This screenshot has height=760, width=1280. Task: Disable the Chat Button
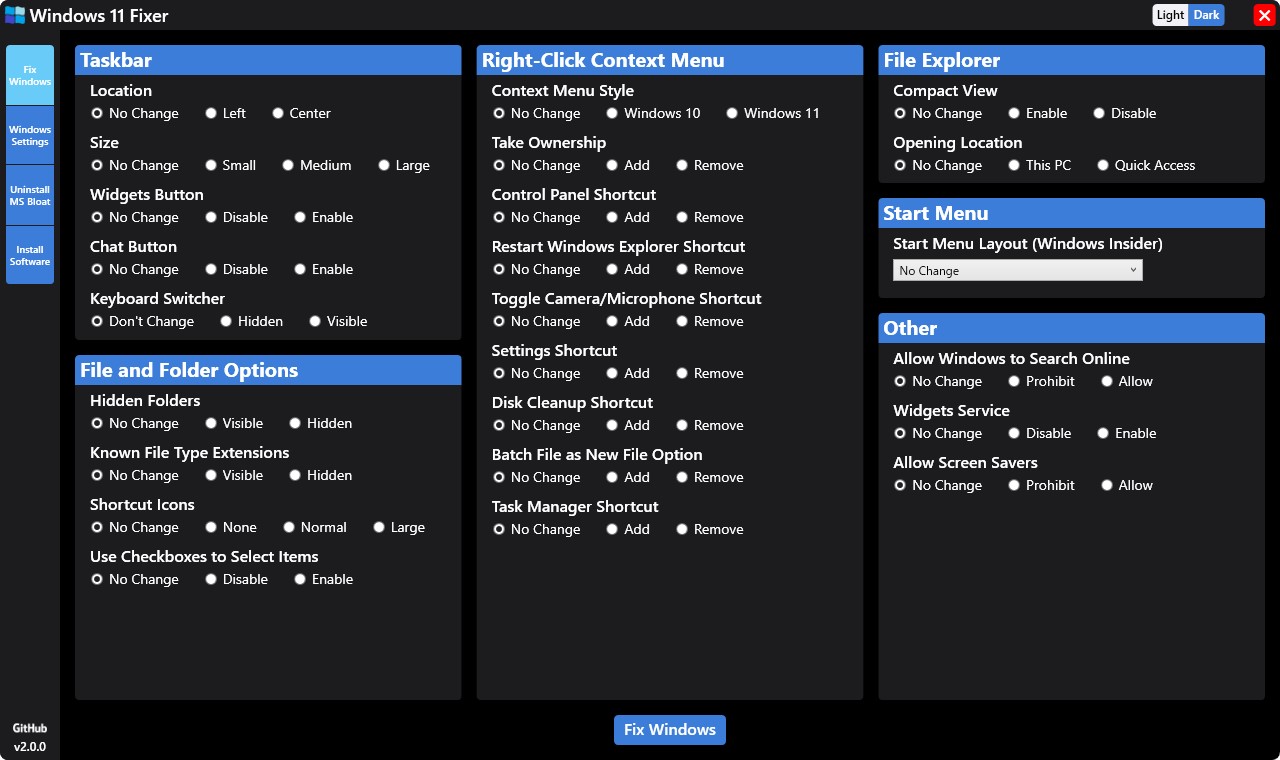point(237,269)
